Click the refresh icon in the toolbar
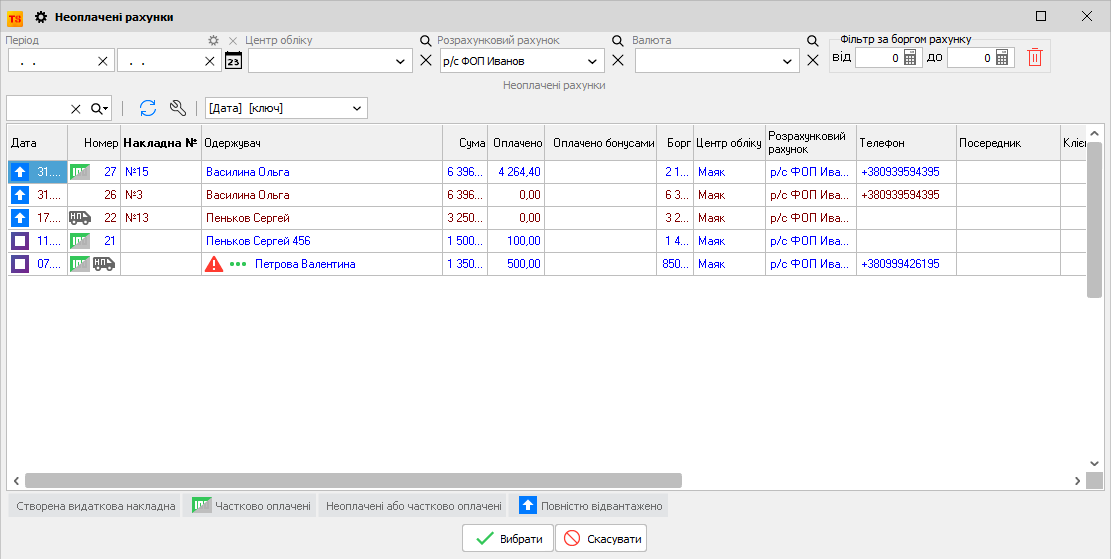This screenshot has height=559, width=1111. 148,108
